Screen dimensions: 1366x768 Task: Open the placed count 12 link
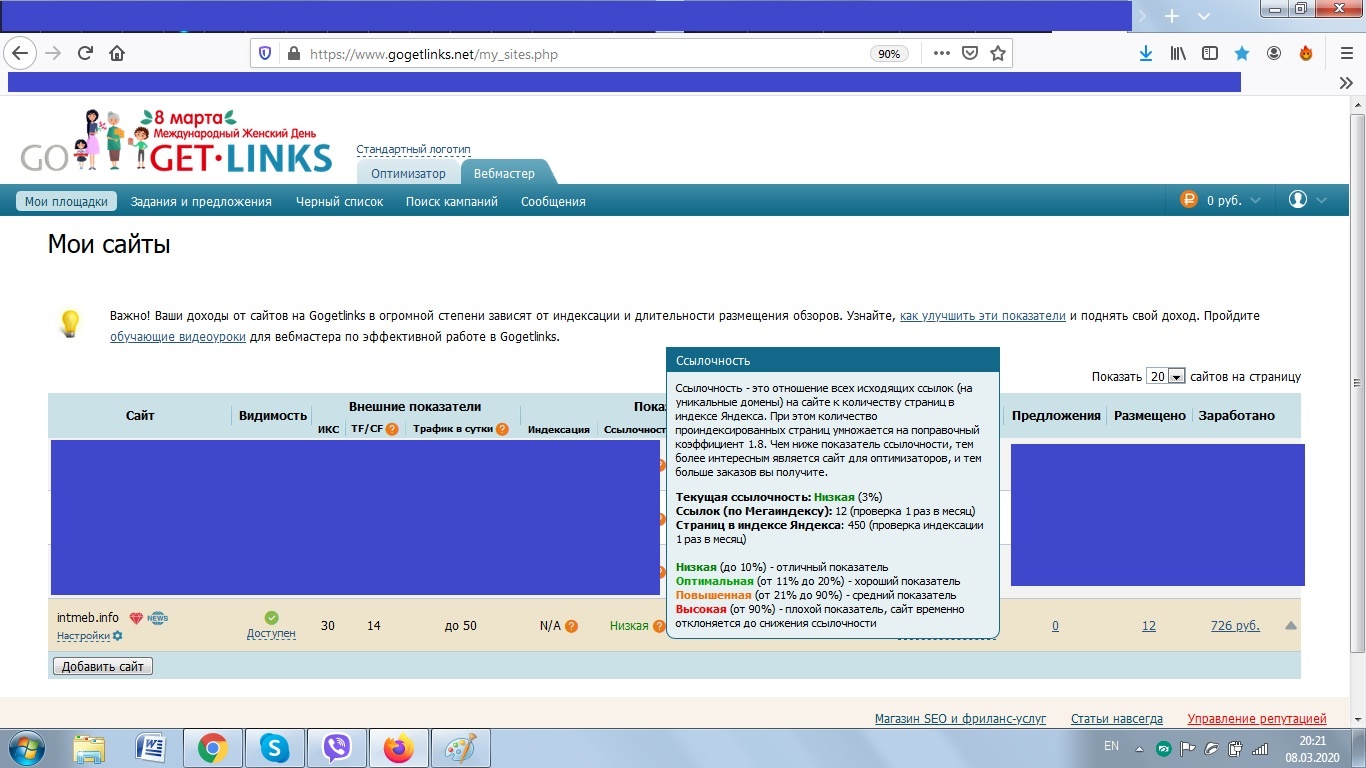point(1149,626)
